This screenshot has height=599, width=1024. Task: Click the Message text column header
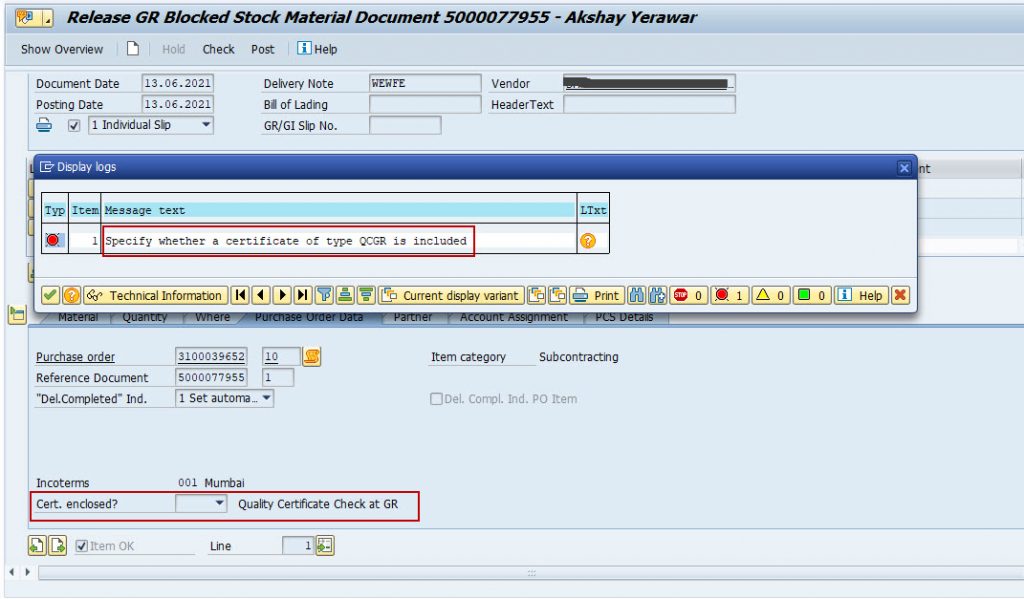pyautogui.click(x=338, y=210)
